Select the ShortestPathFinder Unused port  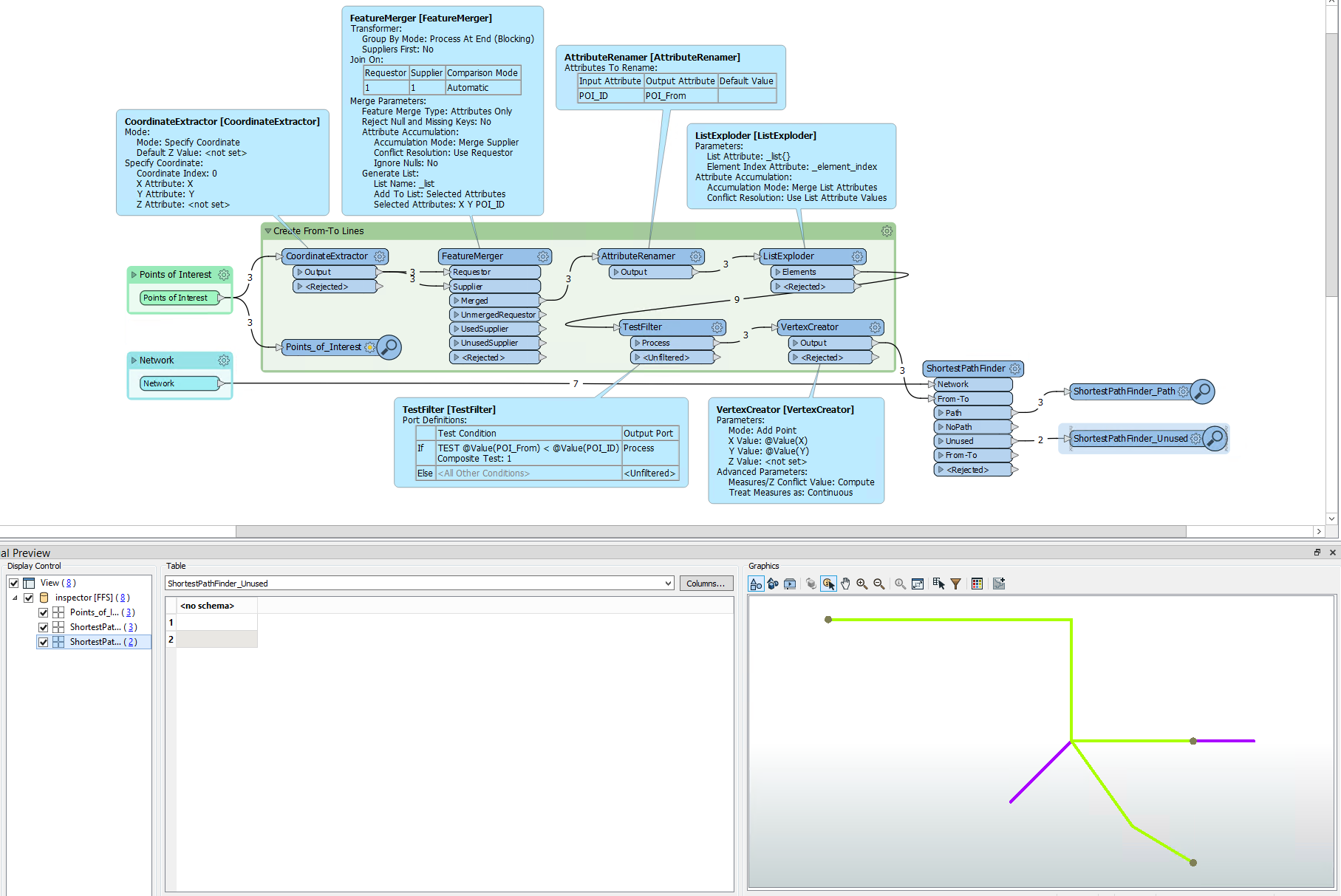[972, 441]
